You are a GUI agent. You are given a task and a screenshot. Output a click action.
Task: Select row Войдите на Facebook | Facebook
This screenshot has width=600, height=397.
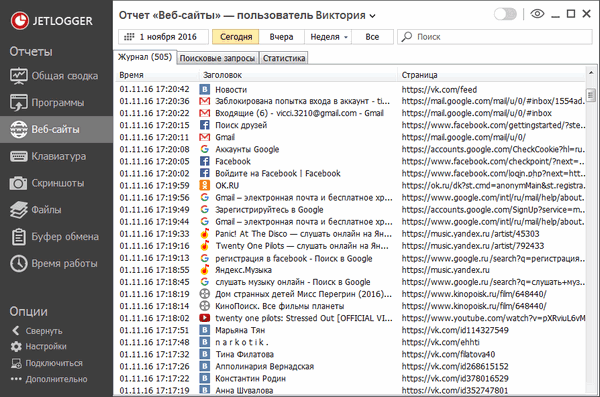(x=351, y=173)
